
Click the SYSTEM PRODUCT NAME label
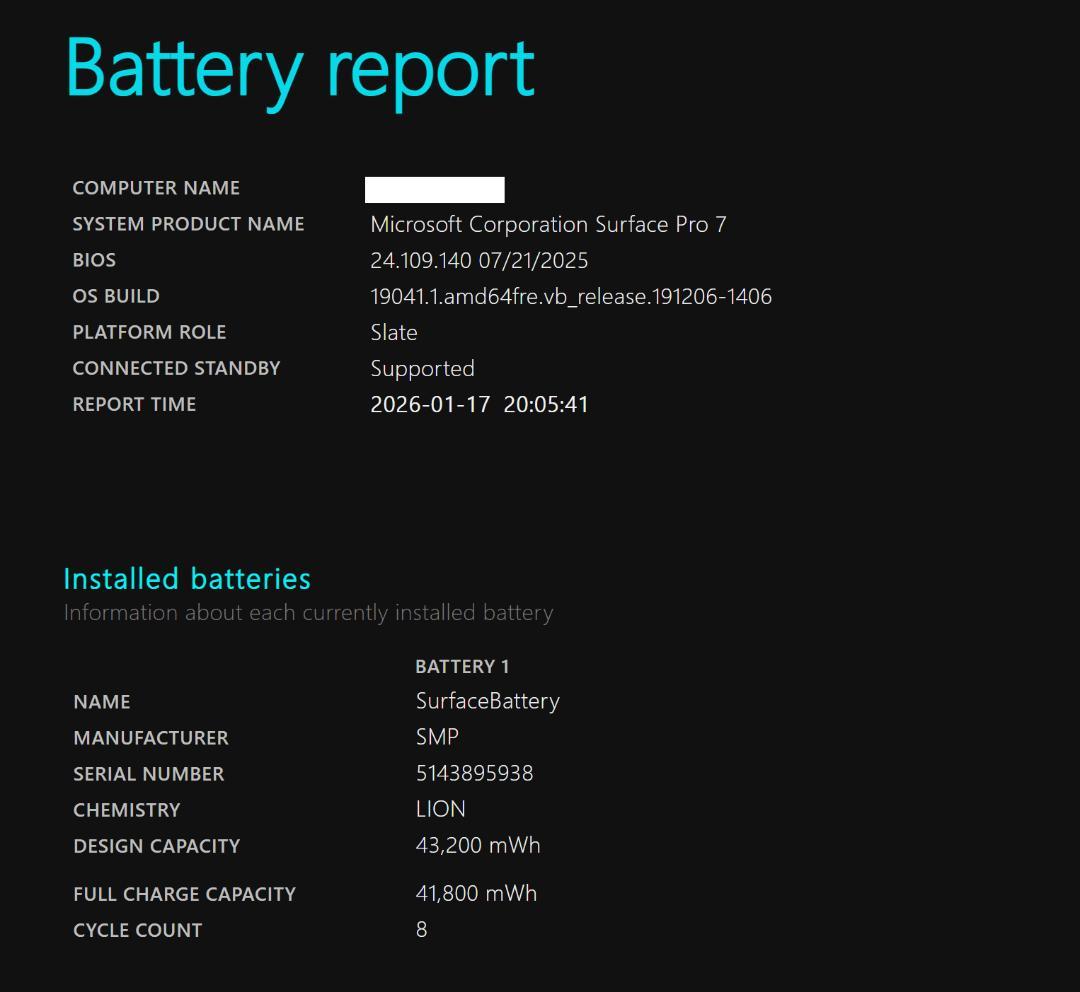click(x=188, y=224)
